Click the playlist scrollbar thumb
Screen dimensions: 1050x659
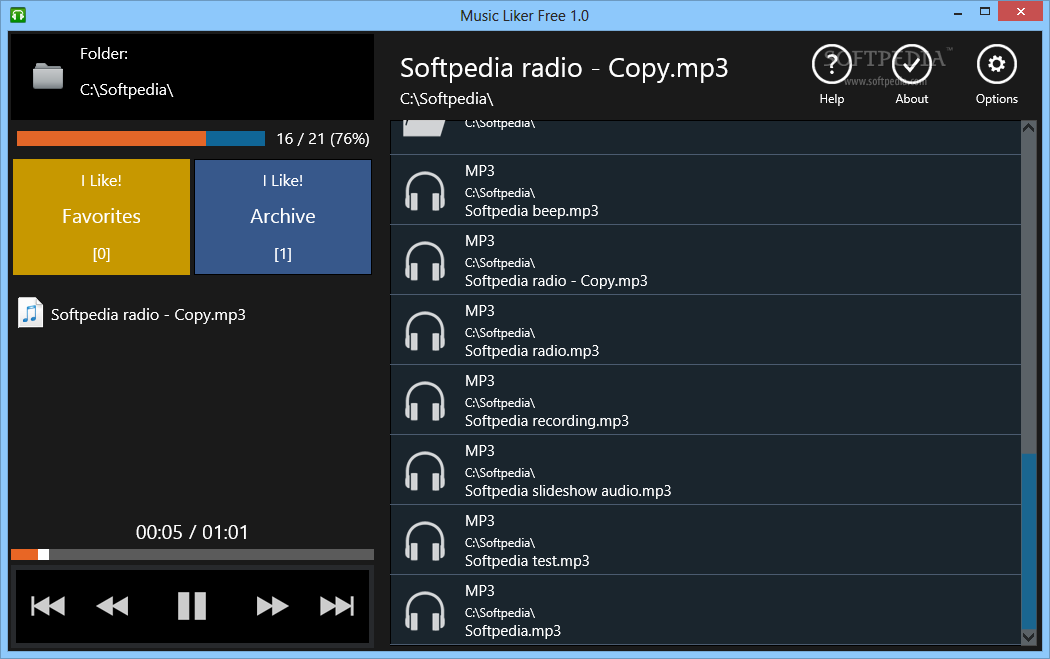click(x=1029, y=541)
